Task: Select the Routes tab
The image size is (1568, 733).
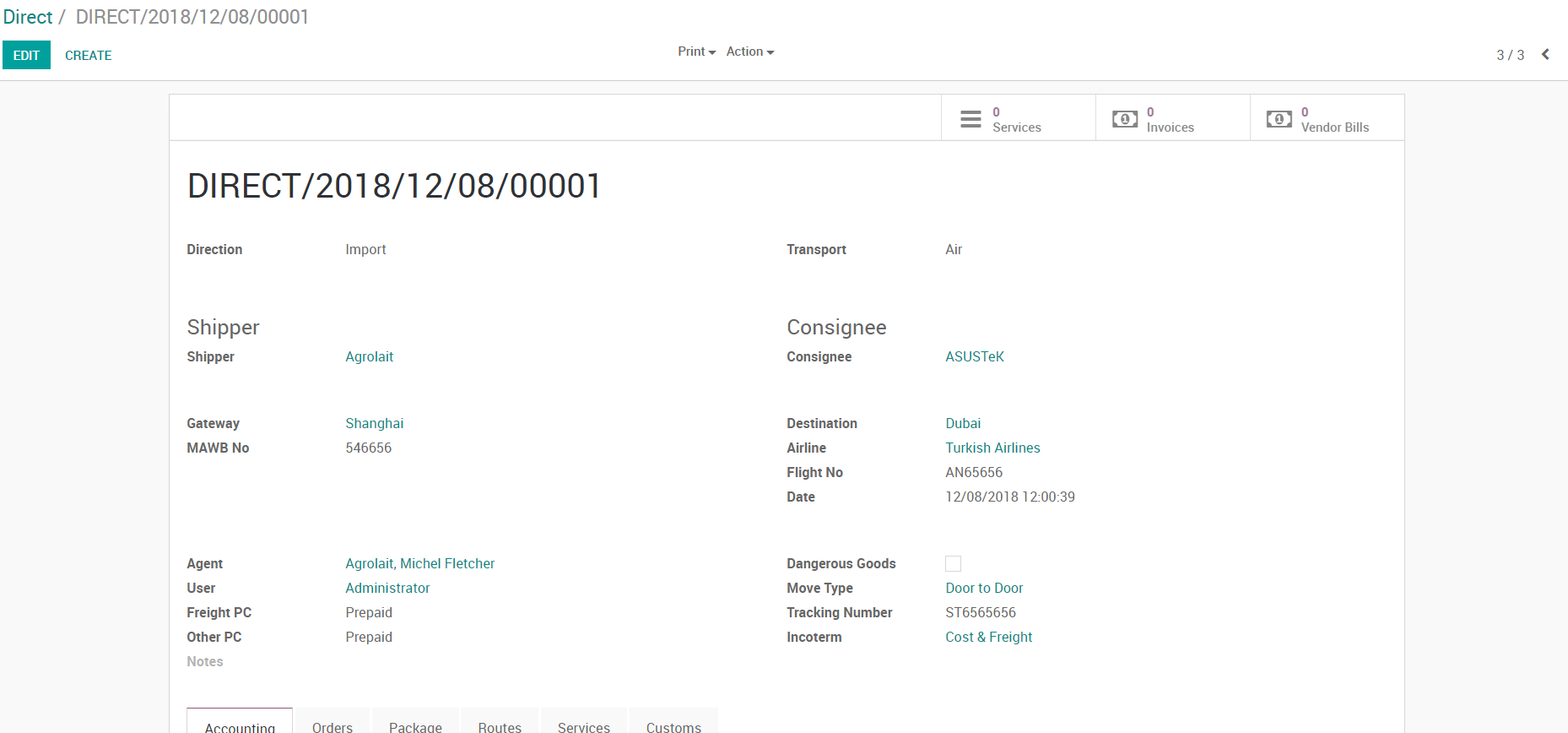Action: (x=500, y=726)
